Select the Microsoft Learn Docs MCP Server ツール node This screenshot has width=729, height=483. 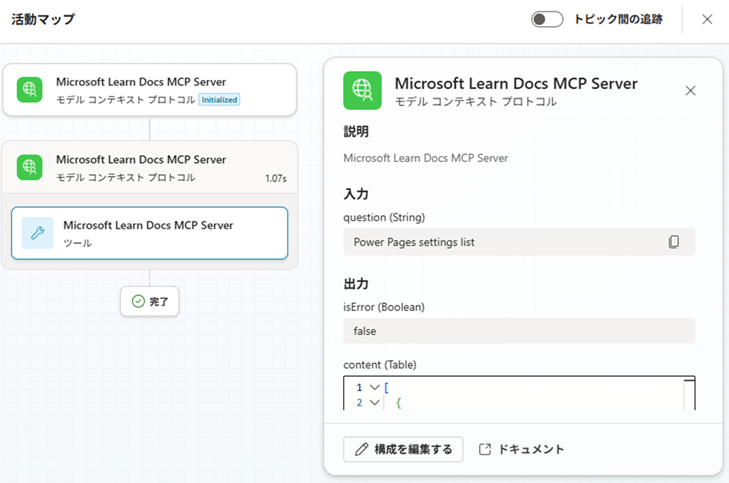pyautogui.click(x=150, y=233)
